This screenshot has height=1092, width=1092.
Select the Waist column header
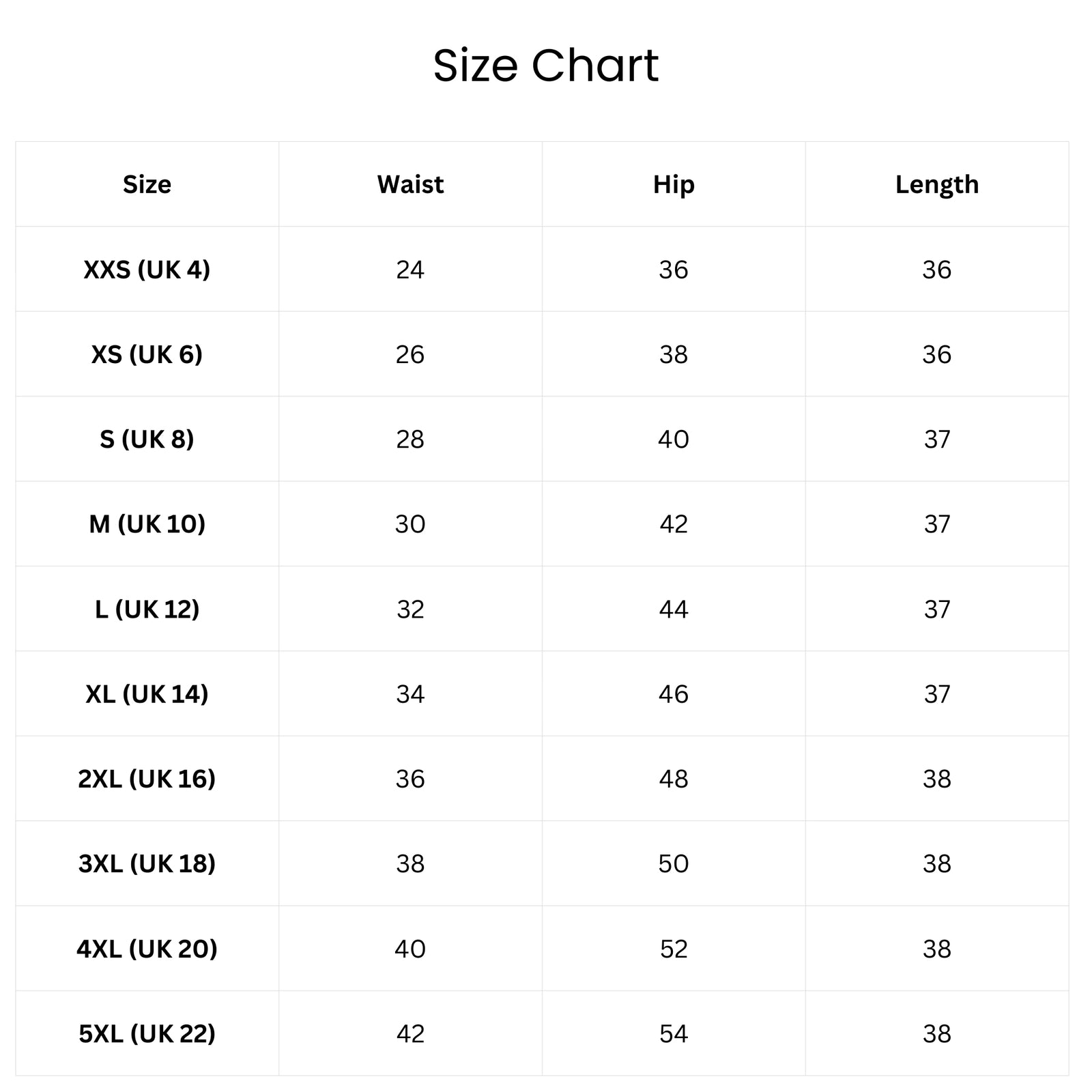[410, 184]
